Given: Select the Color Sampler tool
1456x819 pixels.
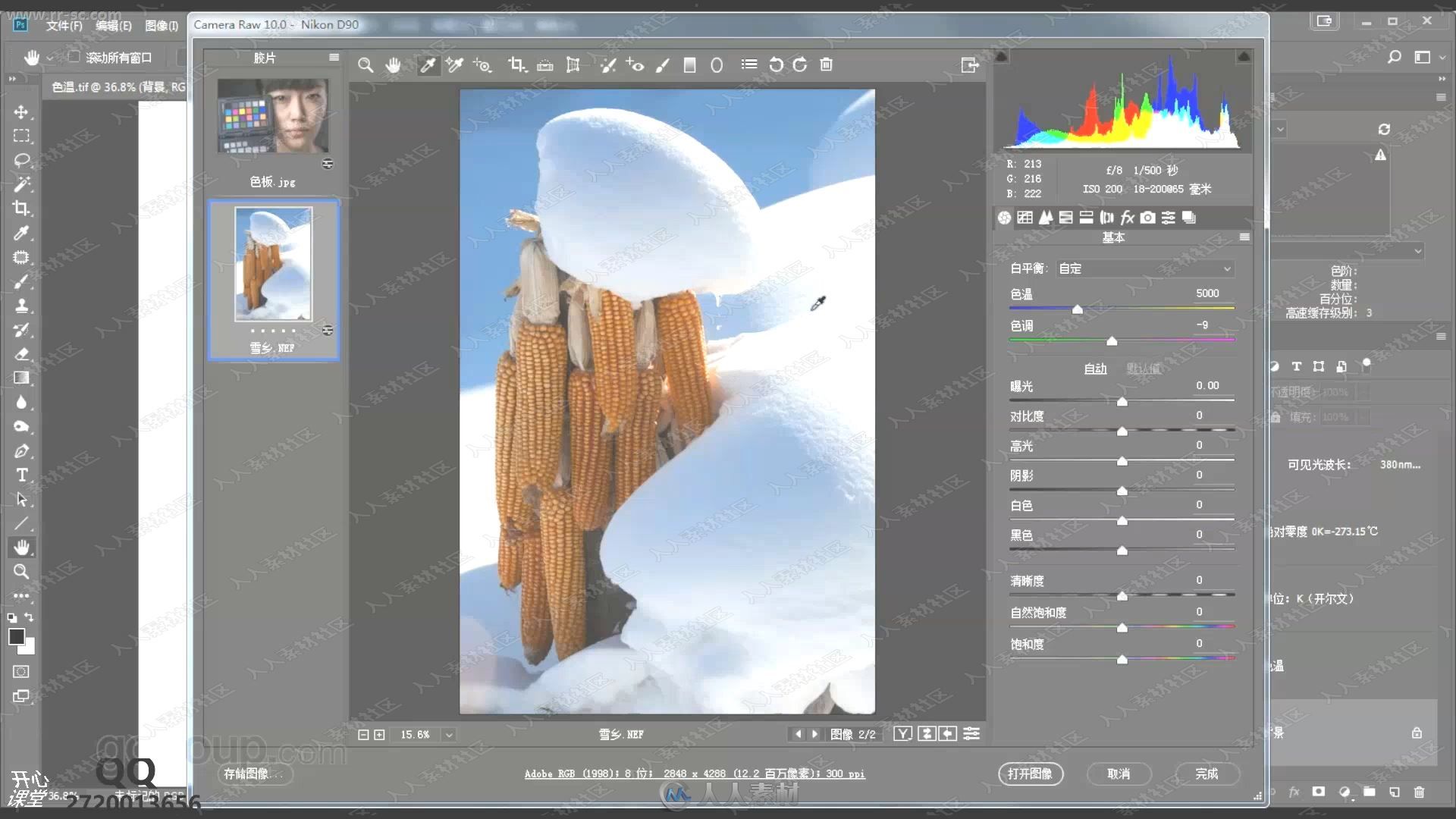Looking at the screenshot, I should coord(454,65).
